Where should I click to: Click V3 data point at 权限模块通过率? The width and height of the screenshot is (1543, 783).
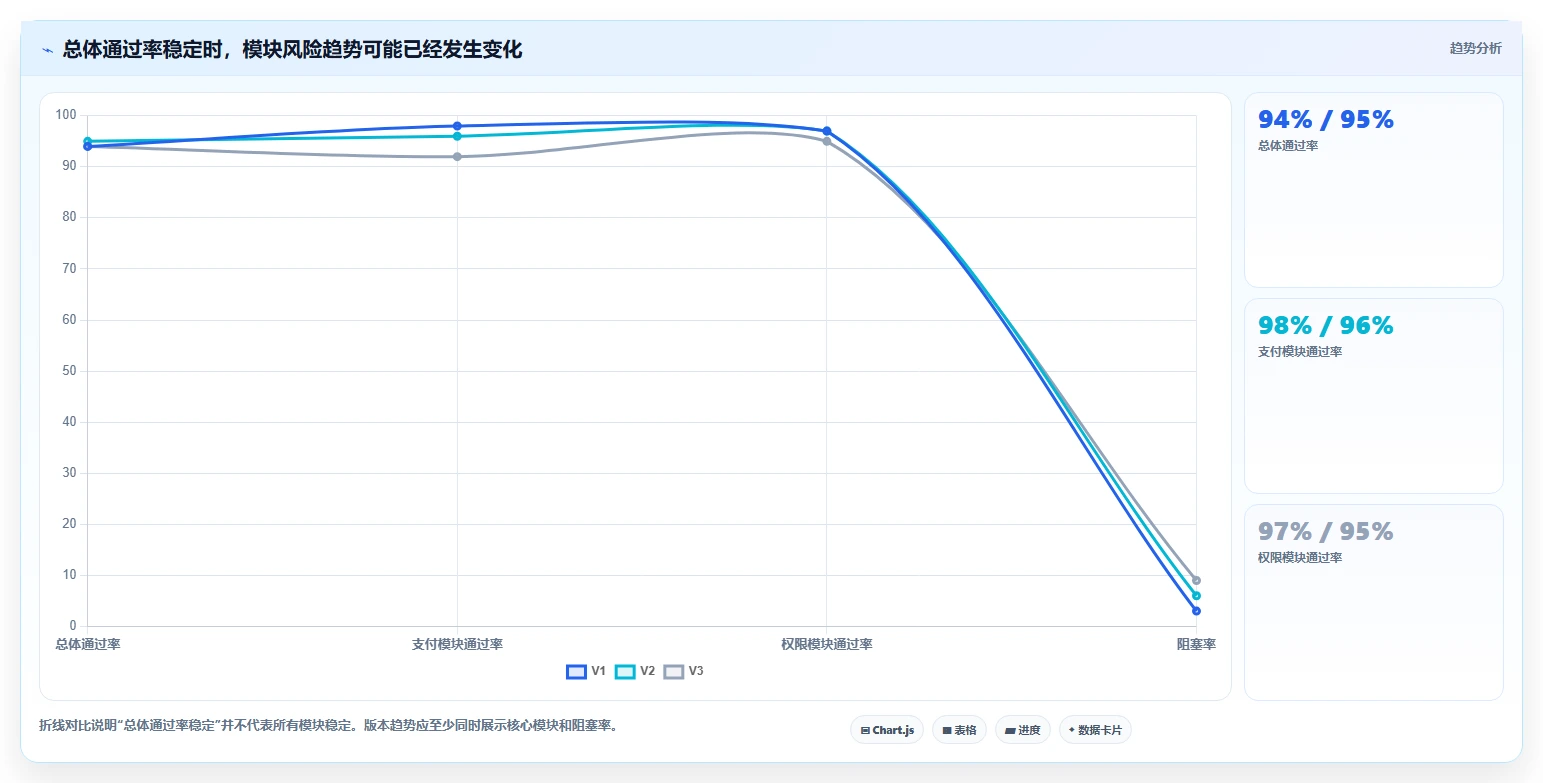(827, 141)
